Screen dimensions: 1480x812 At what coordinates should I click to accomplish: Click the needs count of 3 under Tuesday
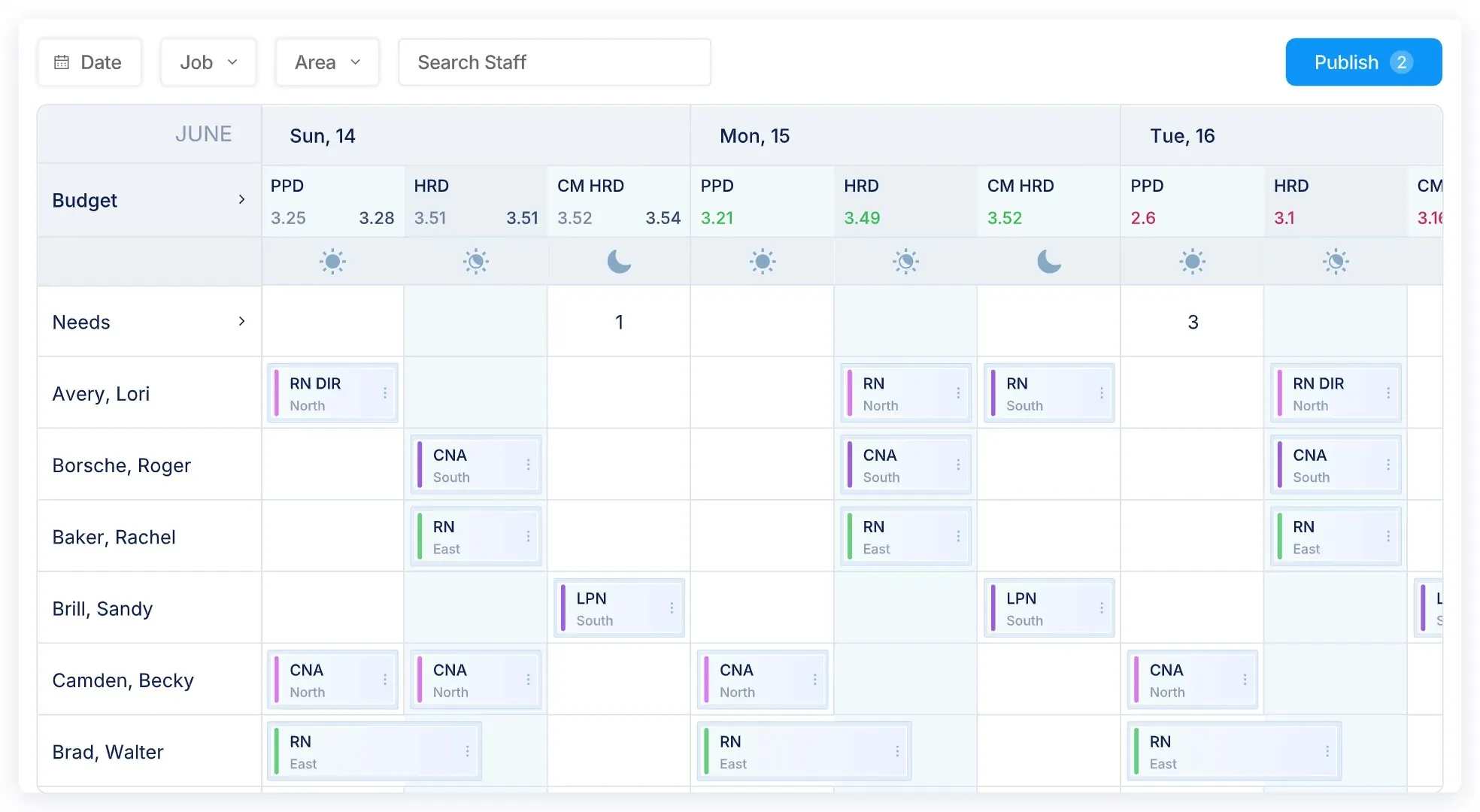(1192, 321)
